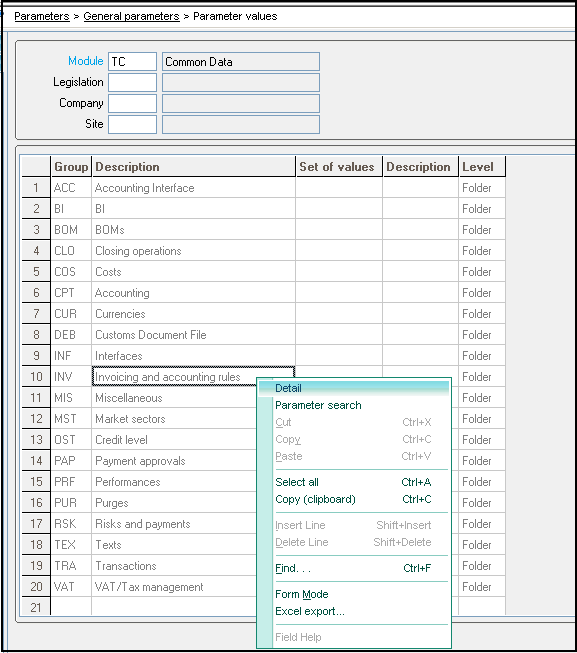Go to General parameters breadcrumb link

coord(131,16)
